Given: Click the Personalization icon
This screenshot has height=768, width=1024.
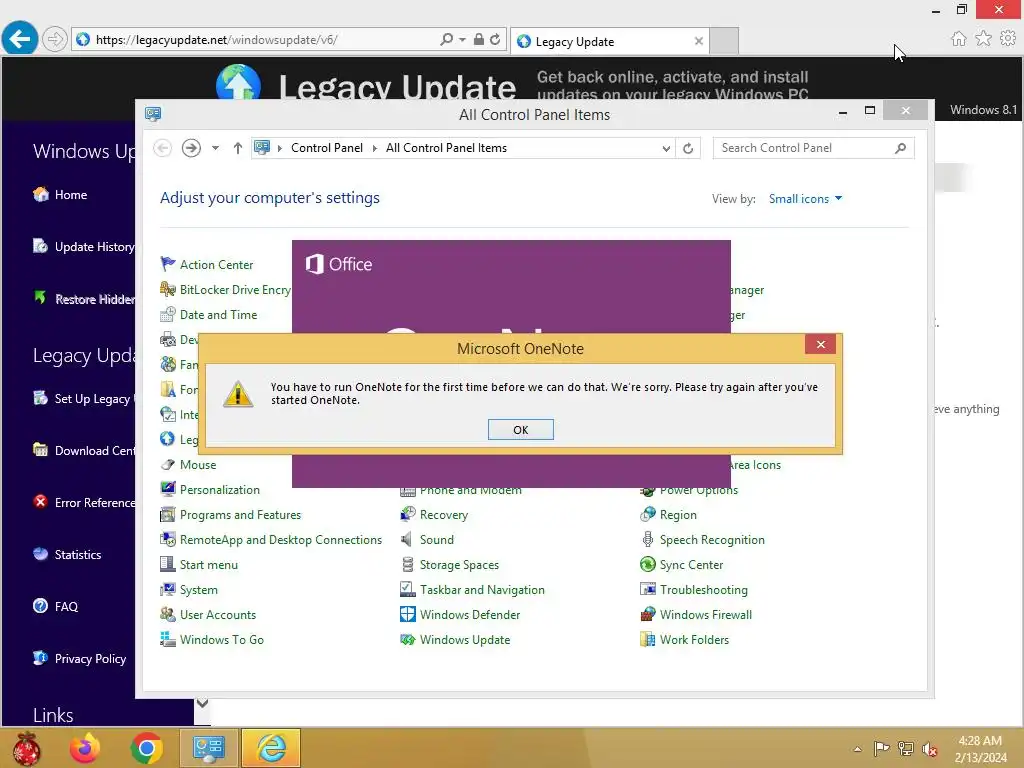Looking at the screenshot, I should click(168, 489).
